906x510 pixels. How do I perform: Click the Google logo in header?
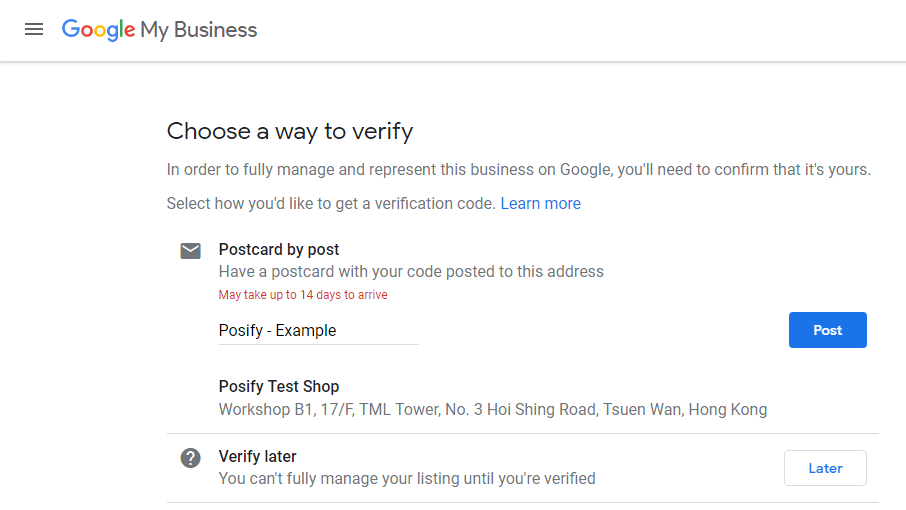pos(98,30)
